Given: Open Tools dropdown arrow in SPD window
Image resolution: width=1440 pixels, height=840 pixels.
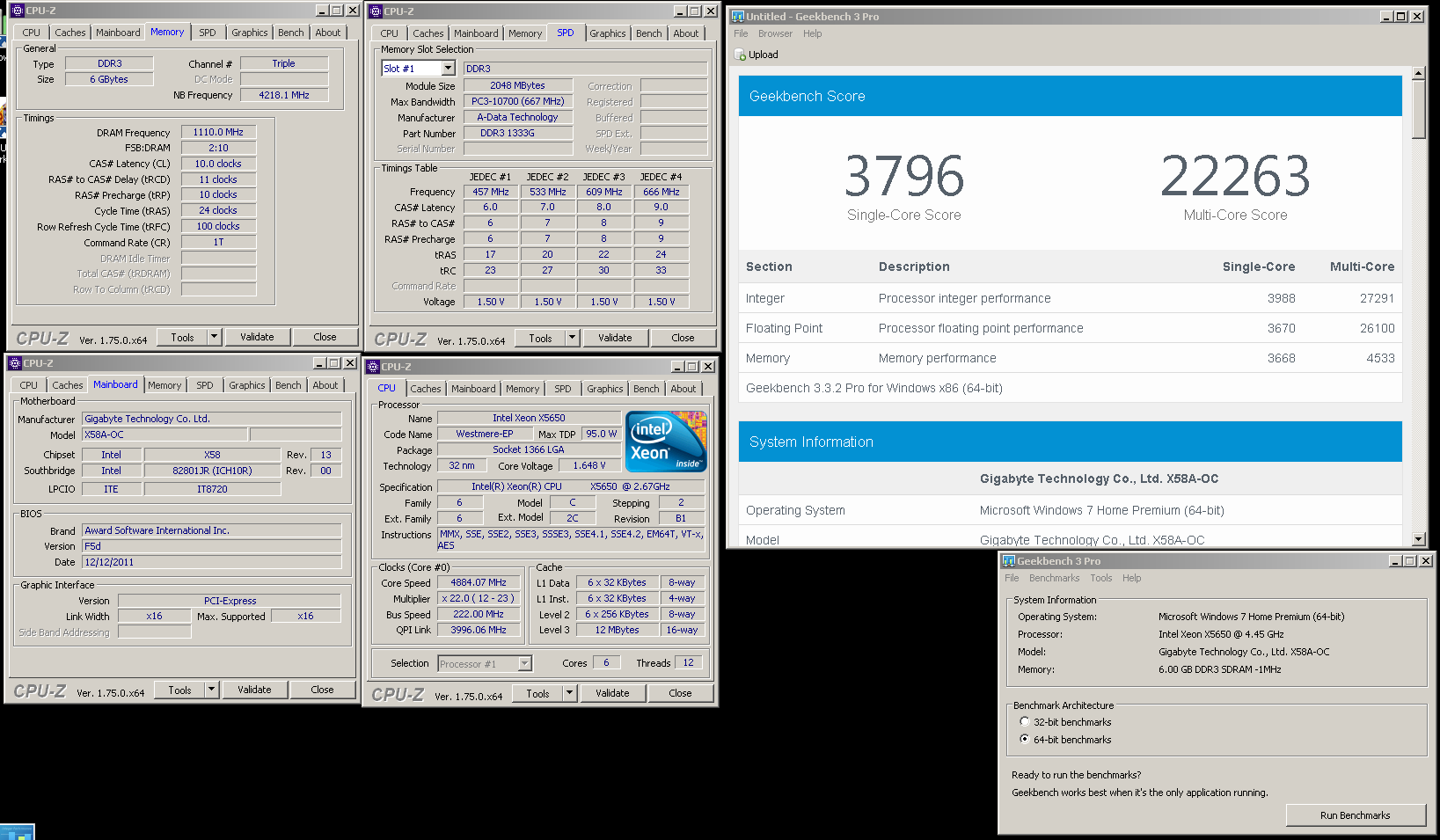Looking at the screenshot, I should [x=572, y=338].
